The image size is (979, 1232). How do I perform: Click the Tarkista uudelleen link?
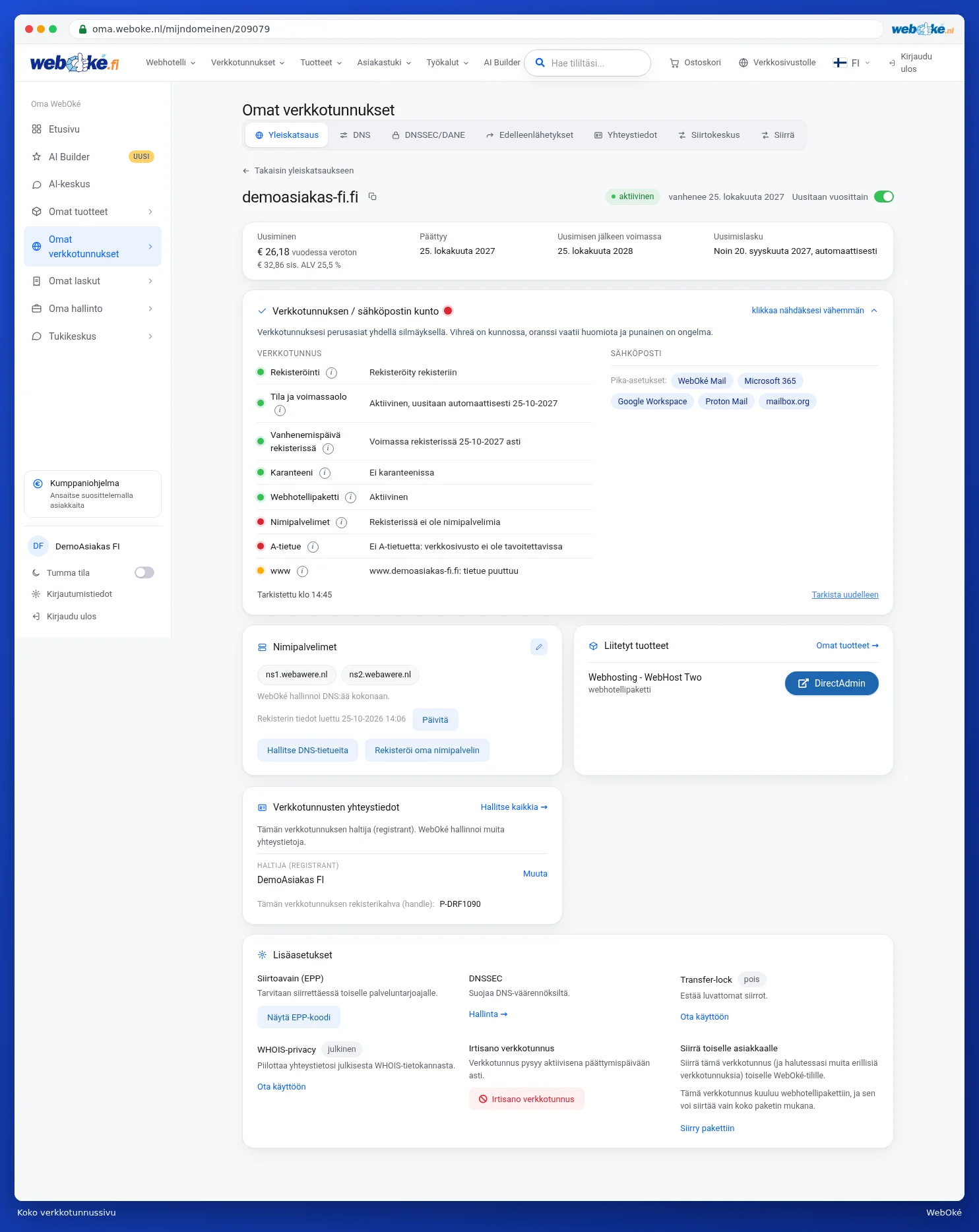845,595
